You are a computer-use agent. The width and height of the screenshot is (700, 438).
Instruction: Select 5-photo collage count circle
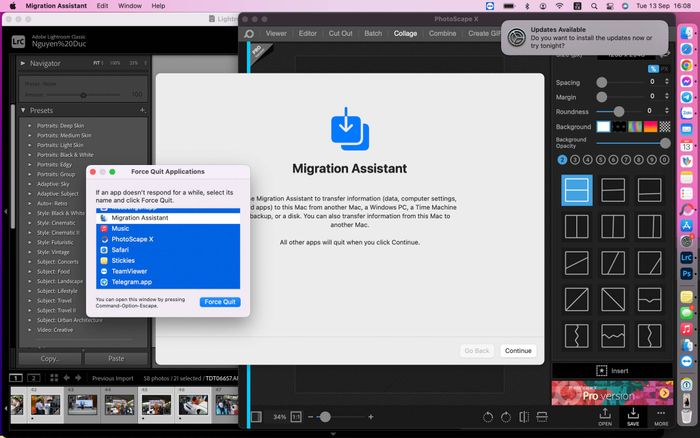click(600, 159)
